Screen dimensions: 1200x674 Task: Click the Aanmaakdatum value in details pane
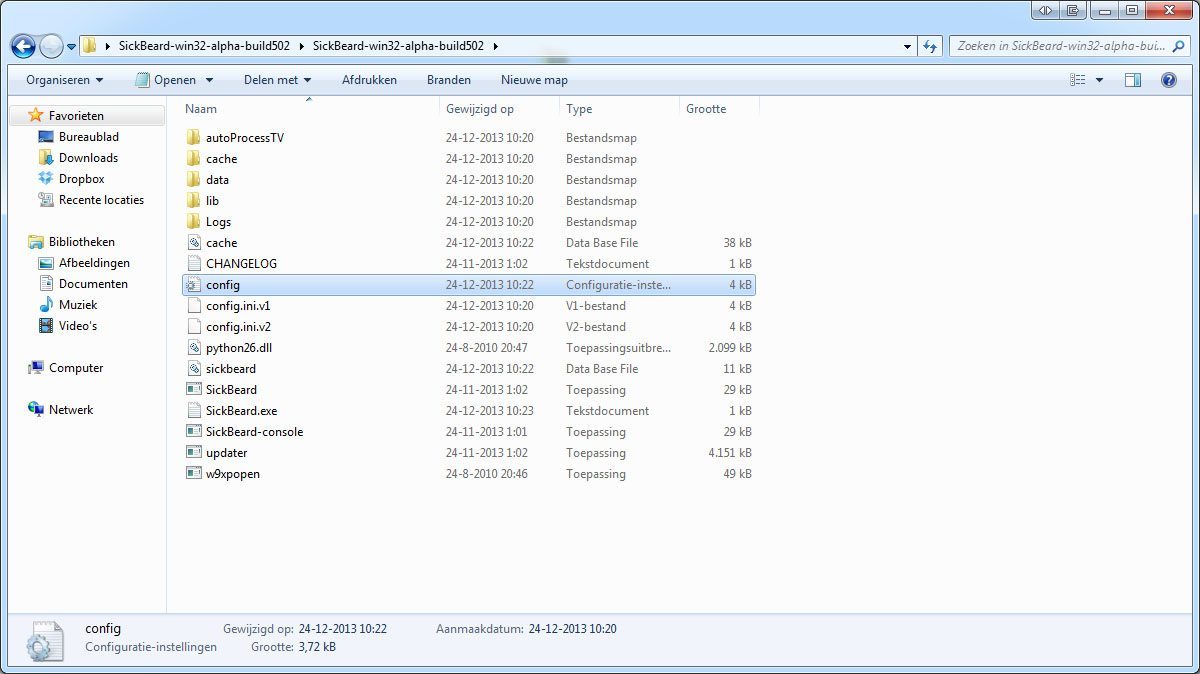[x=573, y=629]
